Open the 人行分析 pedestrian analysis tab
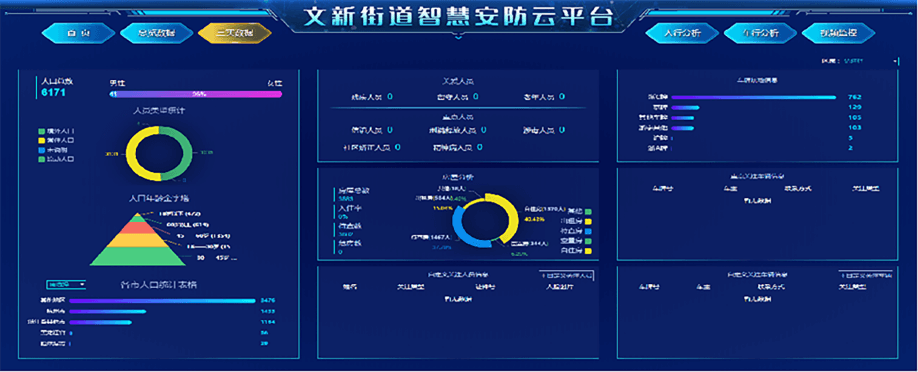The image size is (918, 372). pos(682,33)
